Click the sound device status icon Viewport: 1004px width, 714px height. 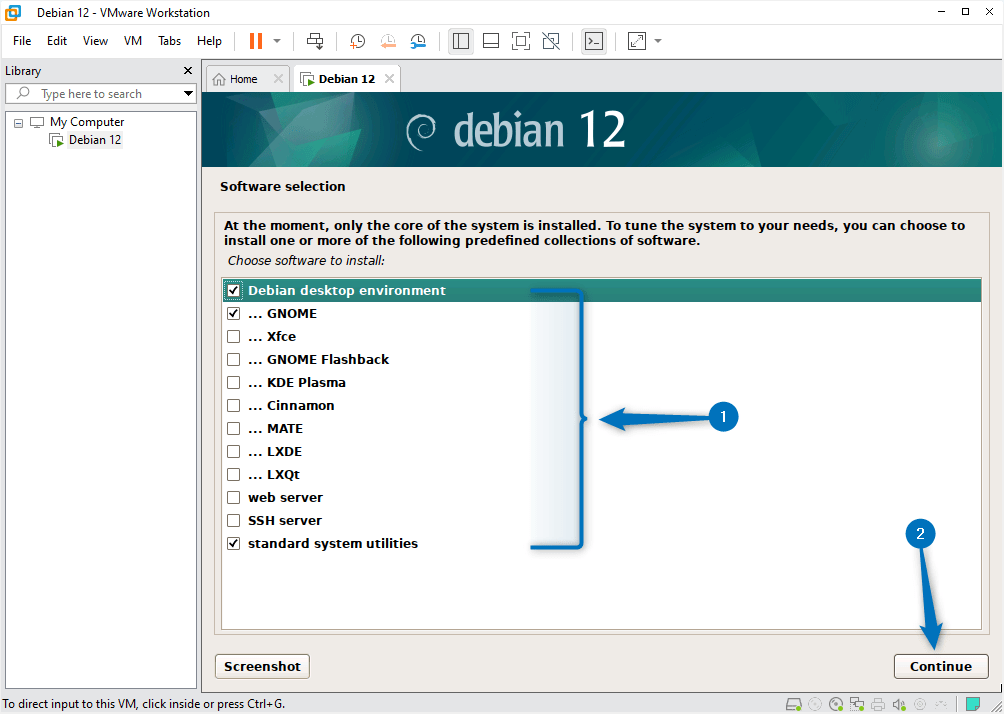point(898,704)
